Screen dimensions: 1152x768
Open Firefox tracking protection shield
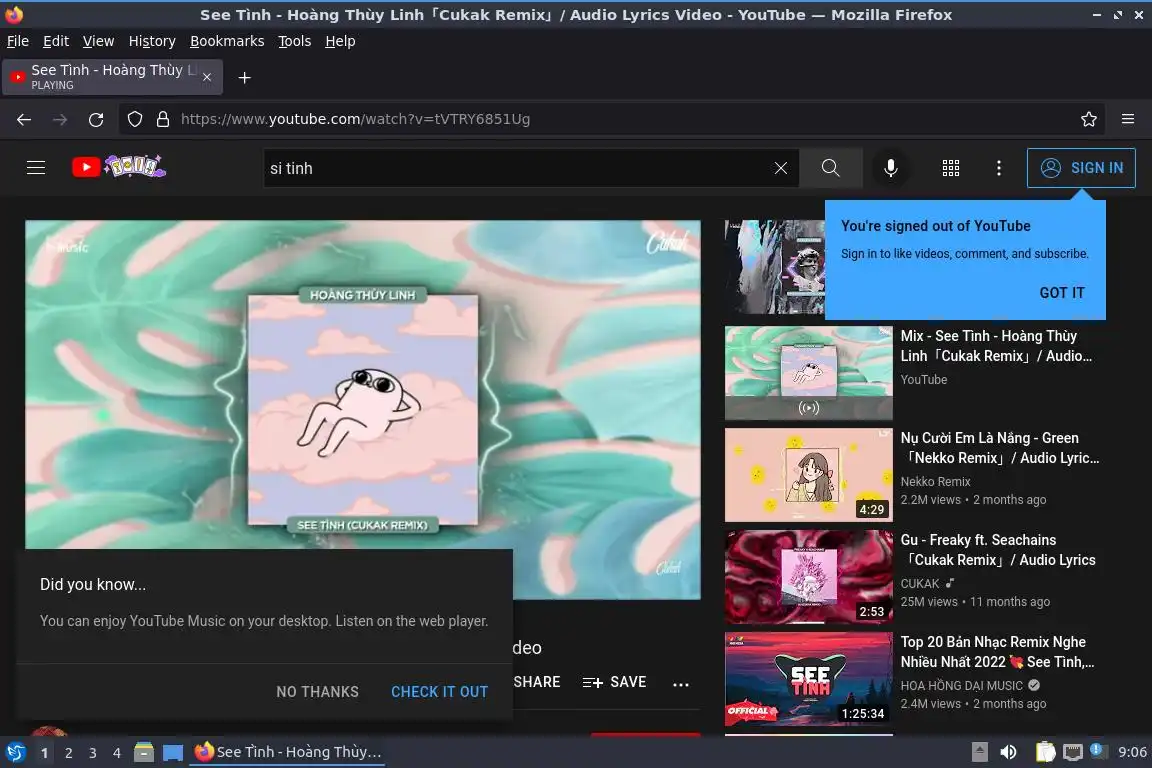(135, 119)
